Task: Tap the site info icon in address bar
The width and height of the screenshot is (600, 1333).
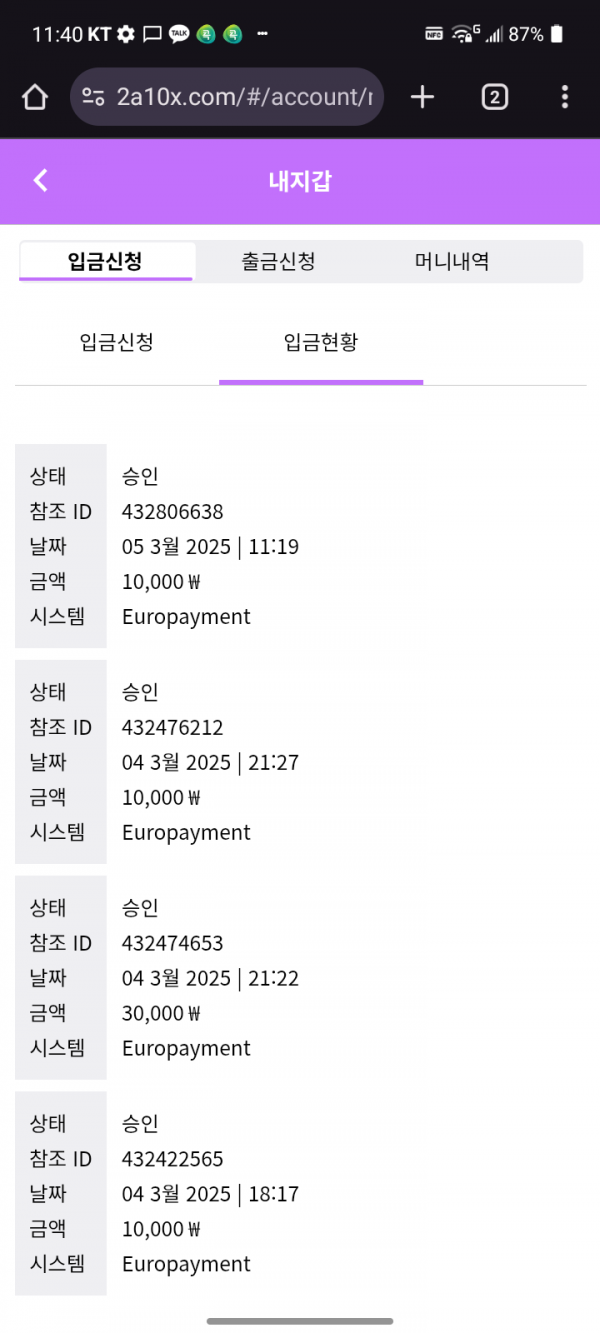Action: pos(94,97)
